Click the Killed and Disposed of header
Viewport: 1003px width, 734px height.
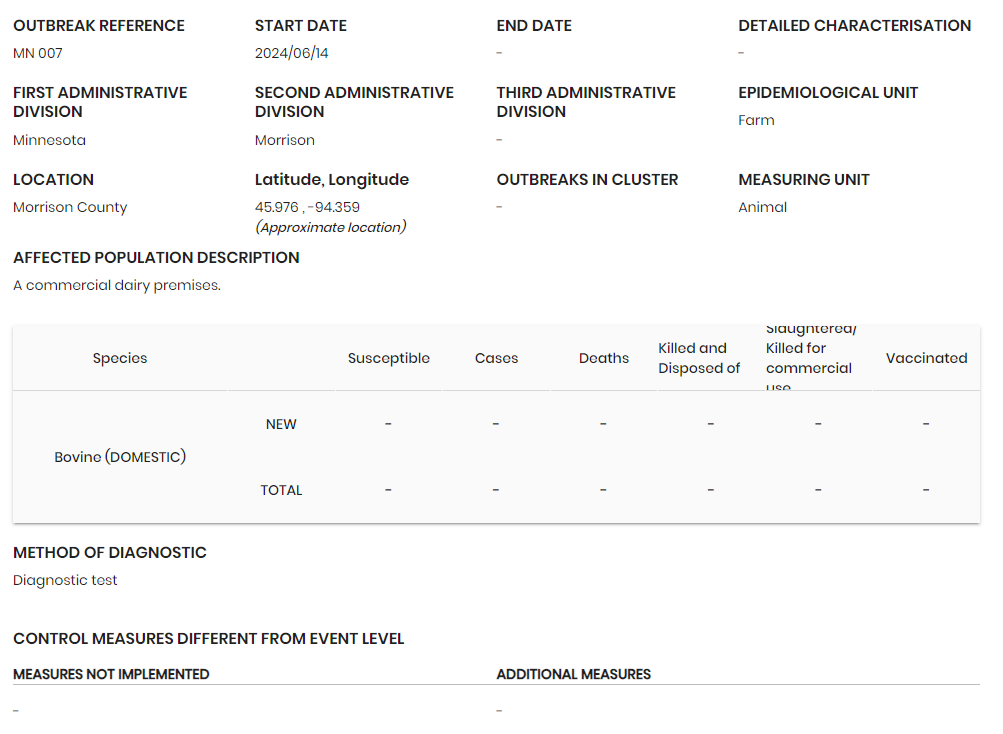coord(699,358)
